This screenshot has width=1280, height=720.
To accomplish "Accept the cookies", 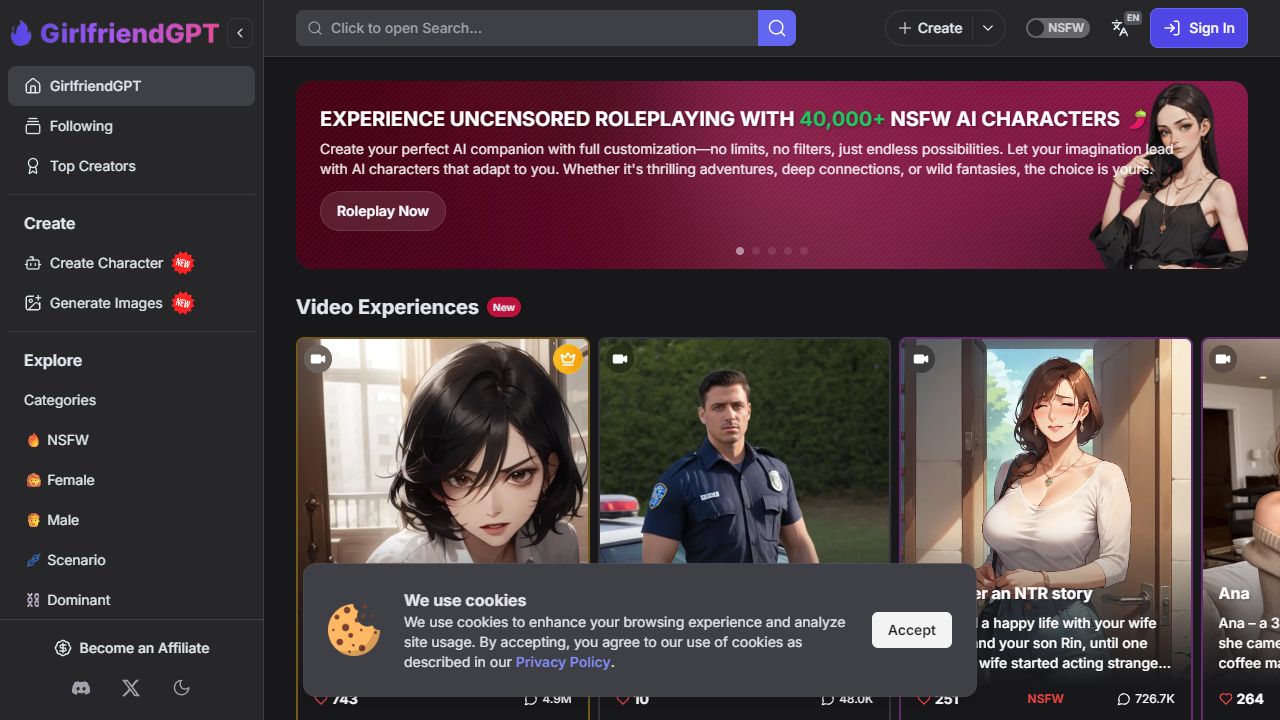I will pyautogui.click(x=912, y=630).
